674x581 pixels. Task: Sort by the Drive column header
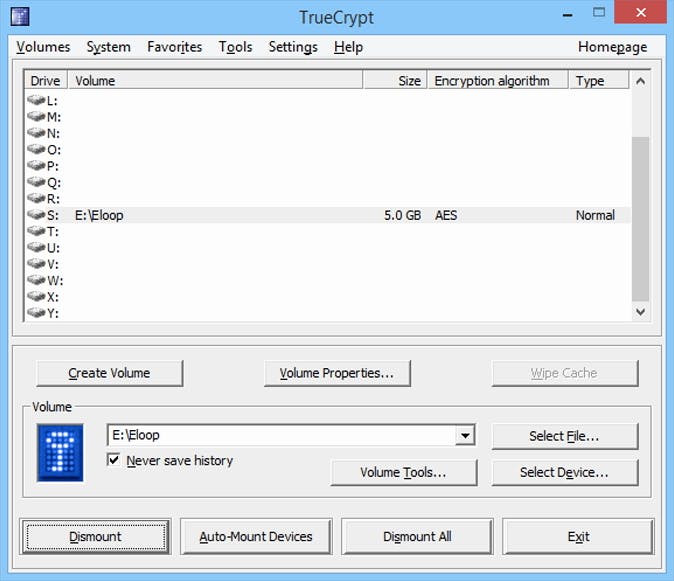tap(46, 81)
